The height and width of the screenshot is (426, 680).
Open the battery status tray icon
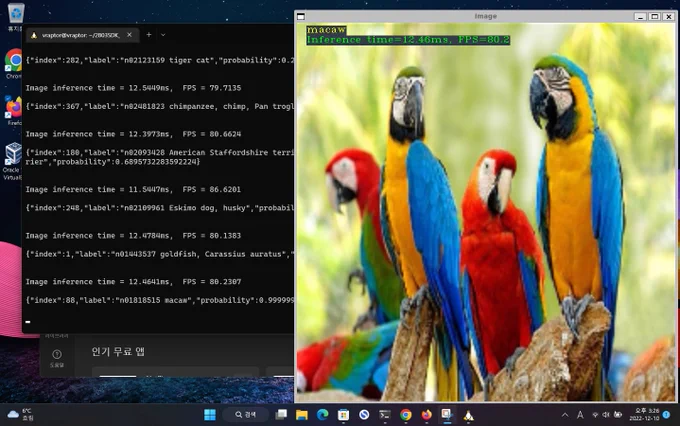618,415
